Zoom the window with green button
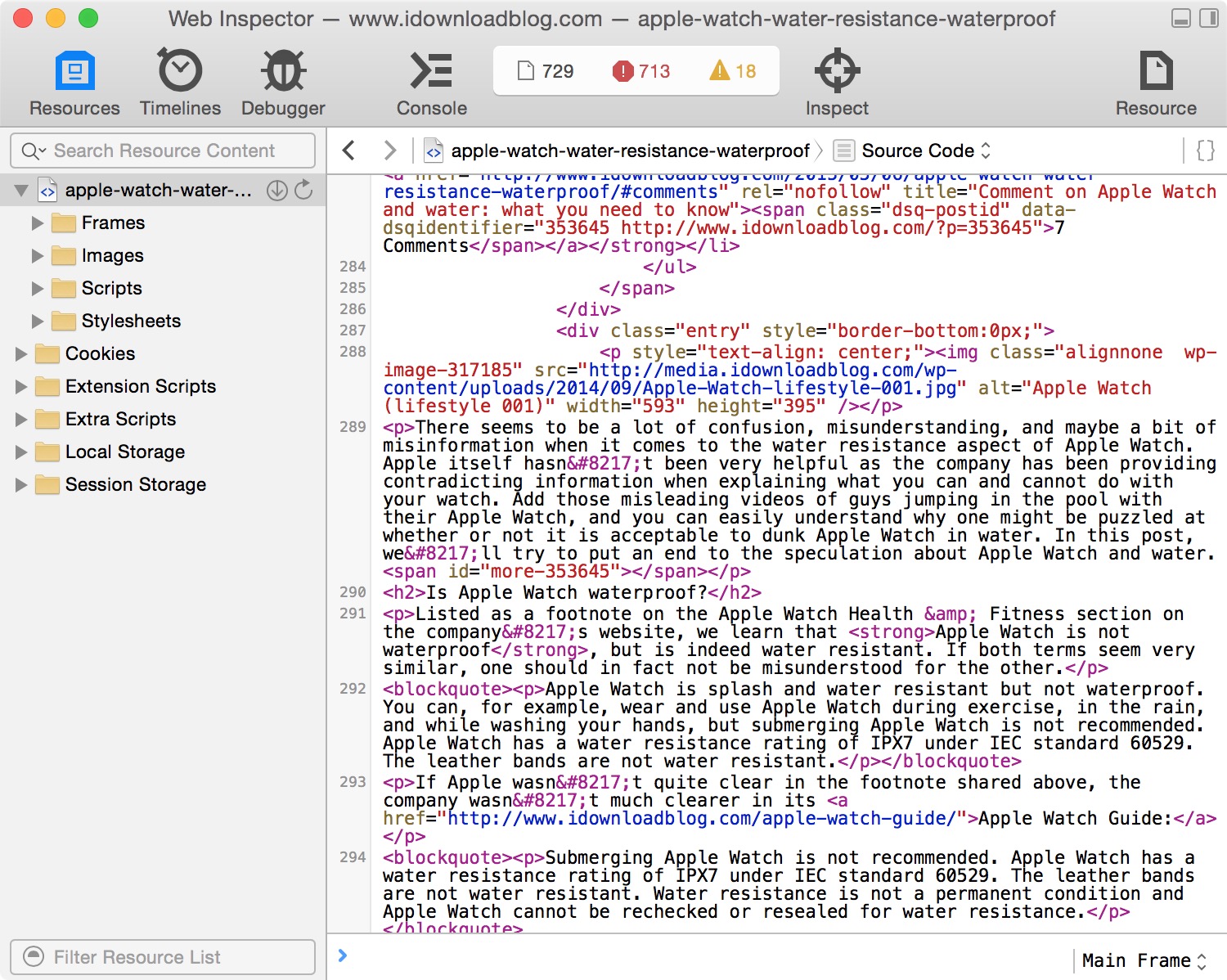Screen dimensions: 1227x980 [x=88, y=18]
